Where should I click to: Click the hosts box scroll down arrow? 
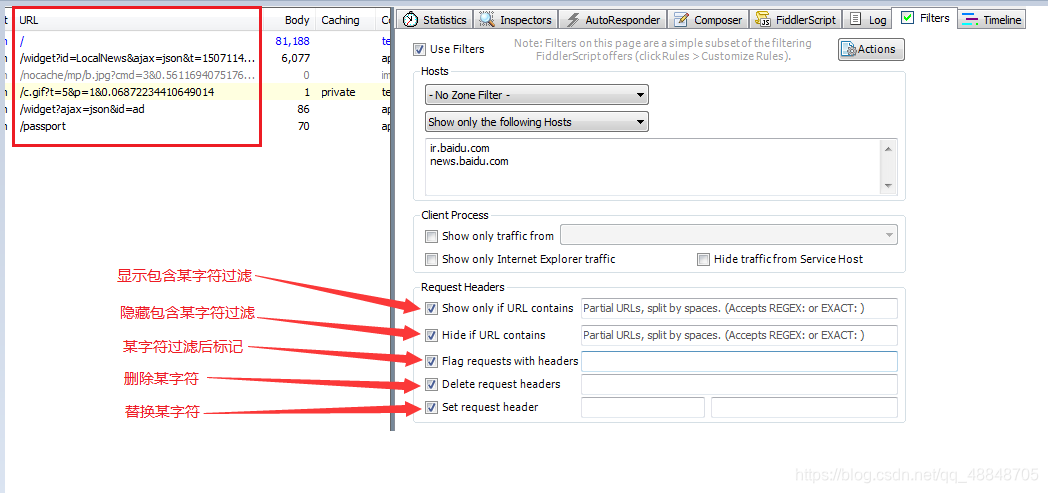coord(888,184)
